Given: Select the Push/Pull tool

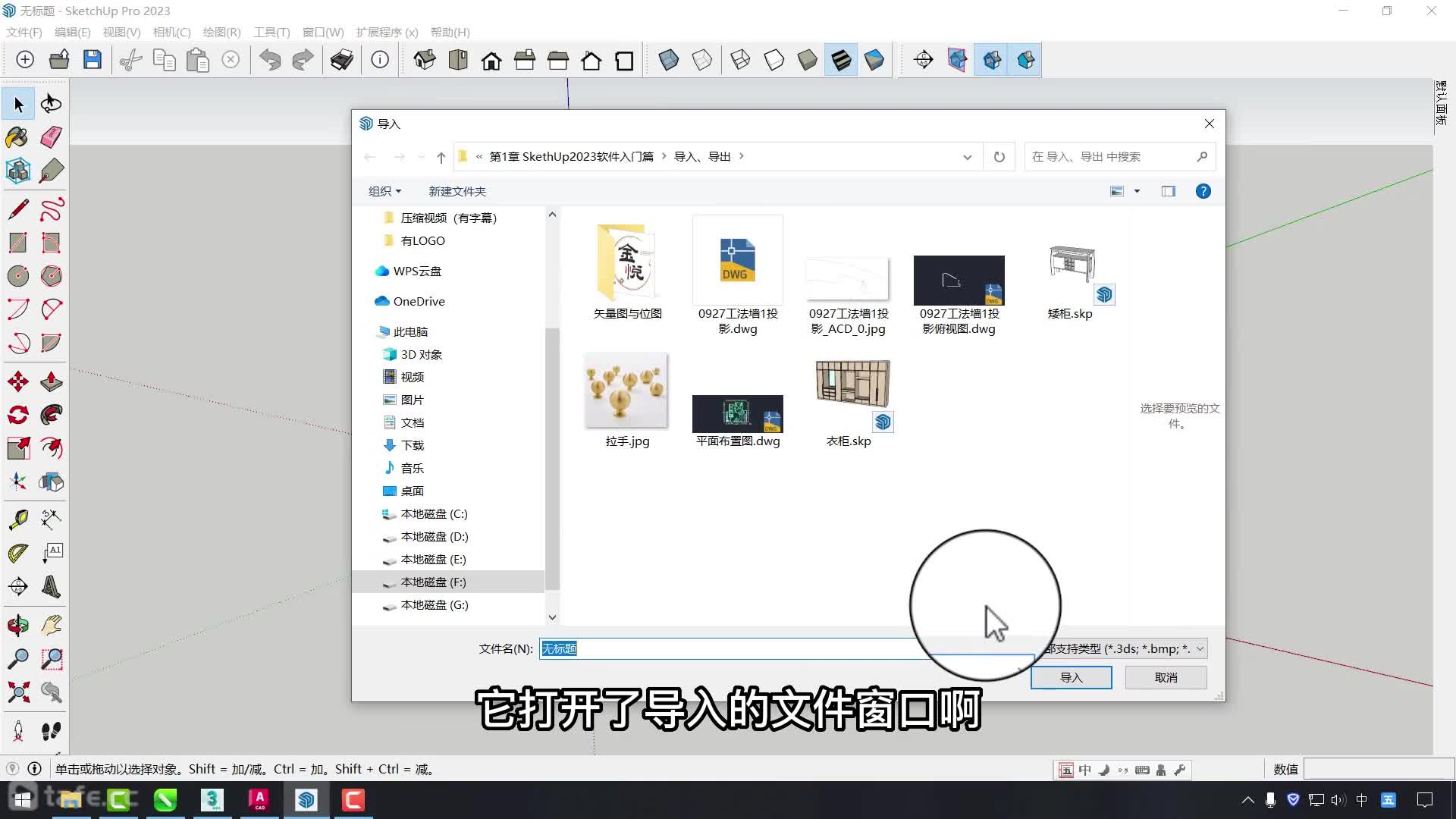Looking at the screenshot, I should 51,381.
